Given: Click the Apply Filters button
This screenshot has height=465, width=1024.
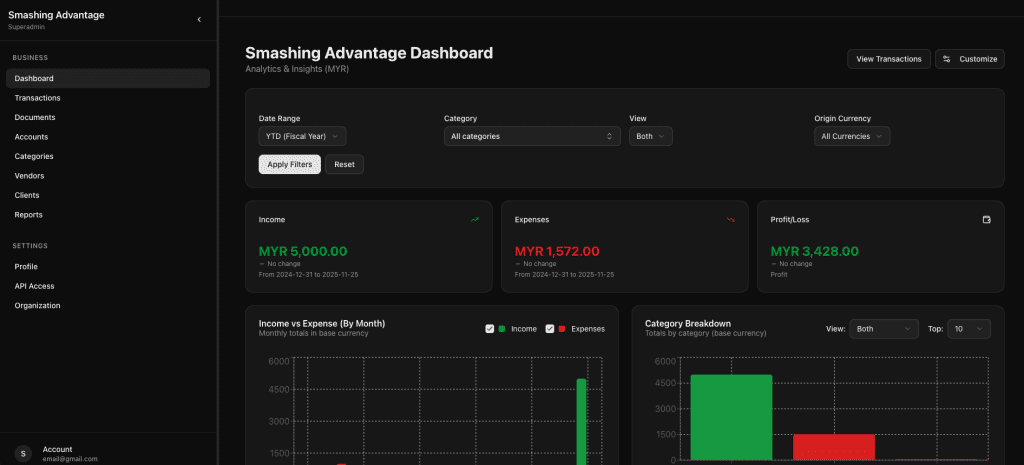Looking at the screenshot, I should 289,165.
